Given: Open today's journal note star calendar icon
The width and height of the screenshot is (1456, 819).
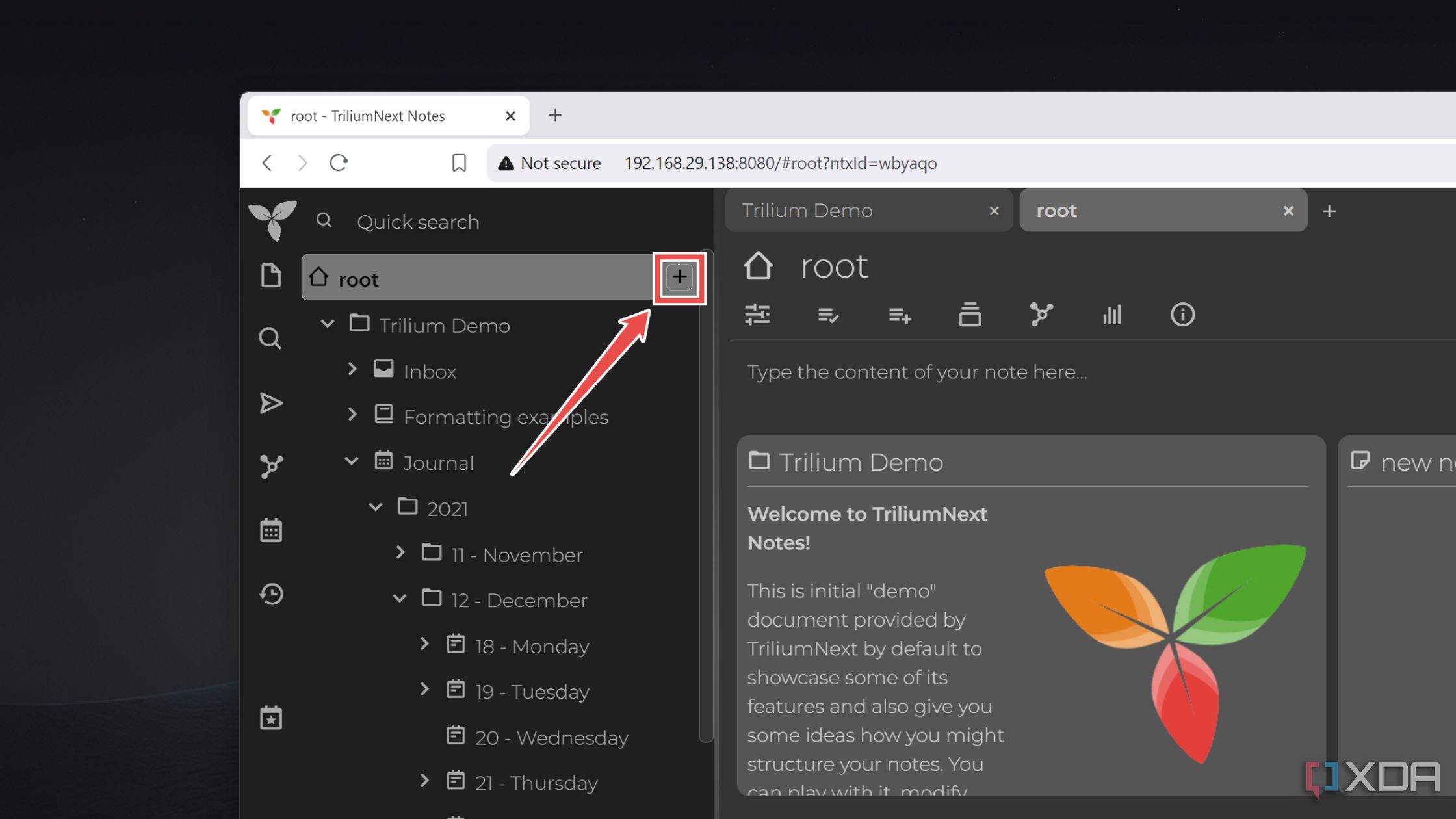Looking at the screenshot, I should pos(271,718).
